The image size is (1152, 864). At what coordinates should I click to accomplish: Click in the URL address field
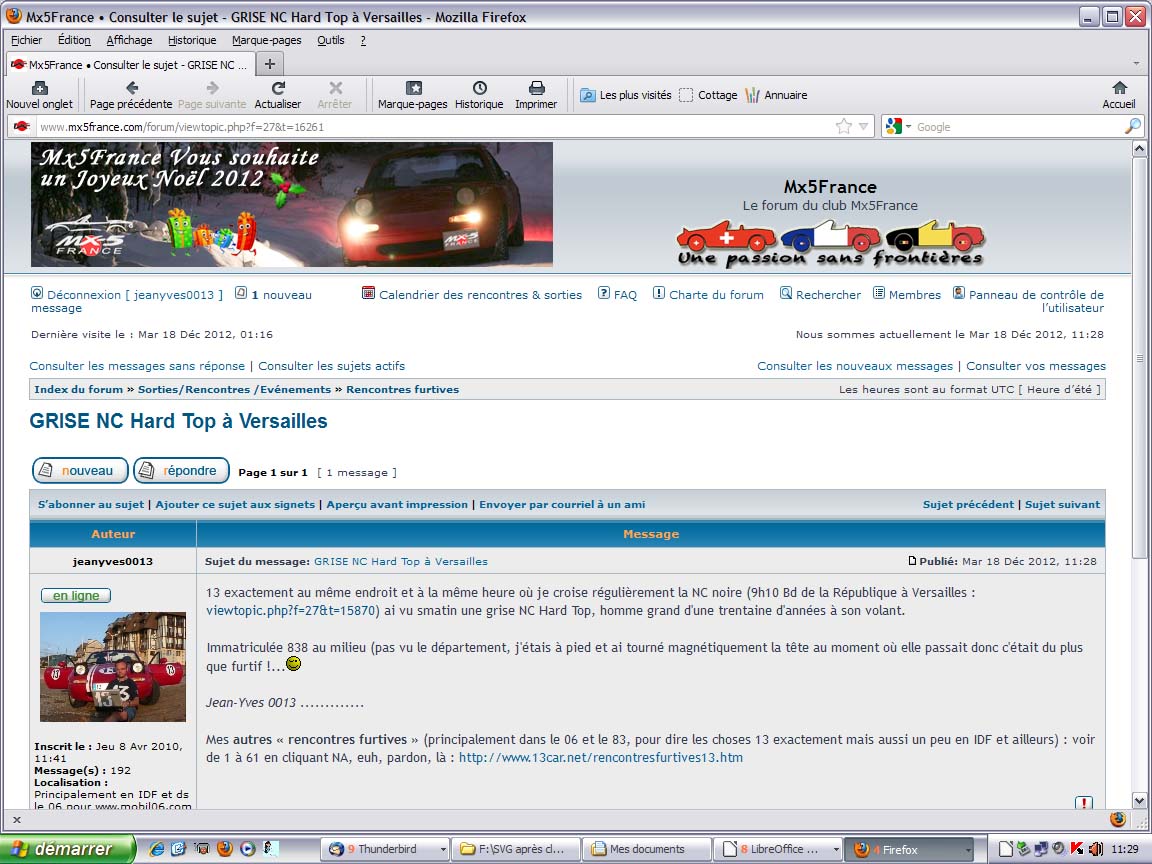[x=433, y=126]
